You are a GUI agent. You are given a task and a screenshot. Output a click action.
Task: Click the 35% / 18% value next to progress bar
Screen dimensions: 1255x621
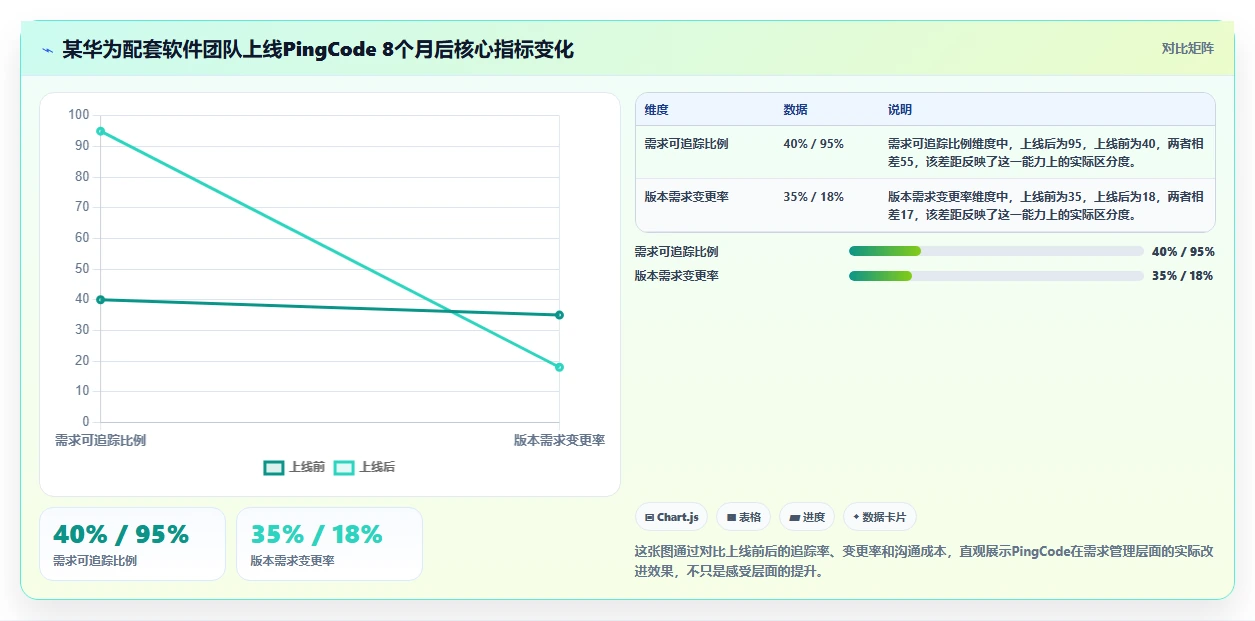coord(1183,276)
